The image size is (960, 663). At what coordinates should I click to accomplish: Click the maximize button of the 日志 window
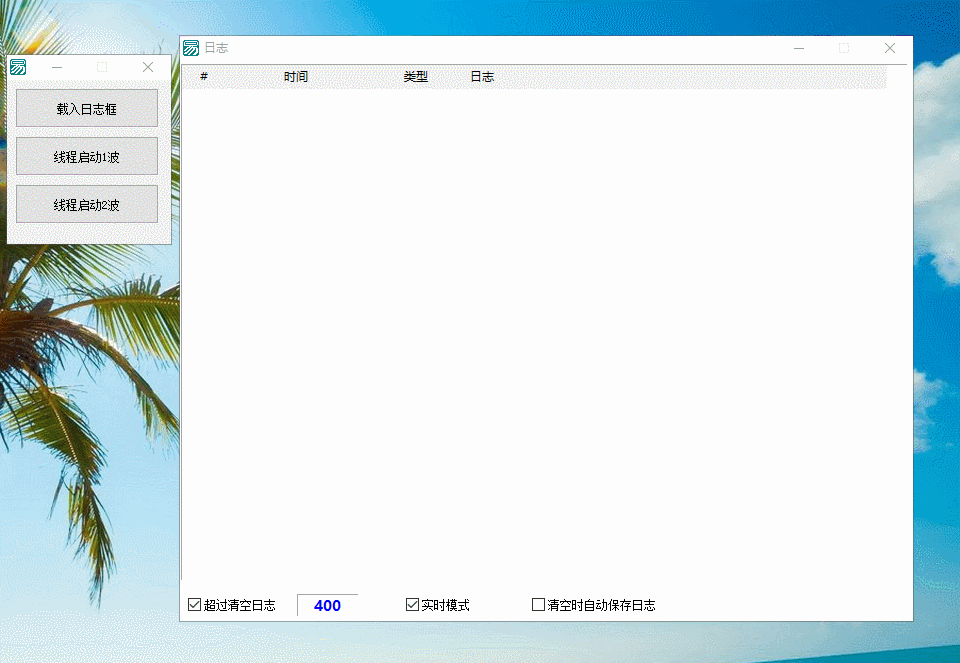click(844, 48)
